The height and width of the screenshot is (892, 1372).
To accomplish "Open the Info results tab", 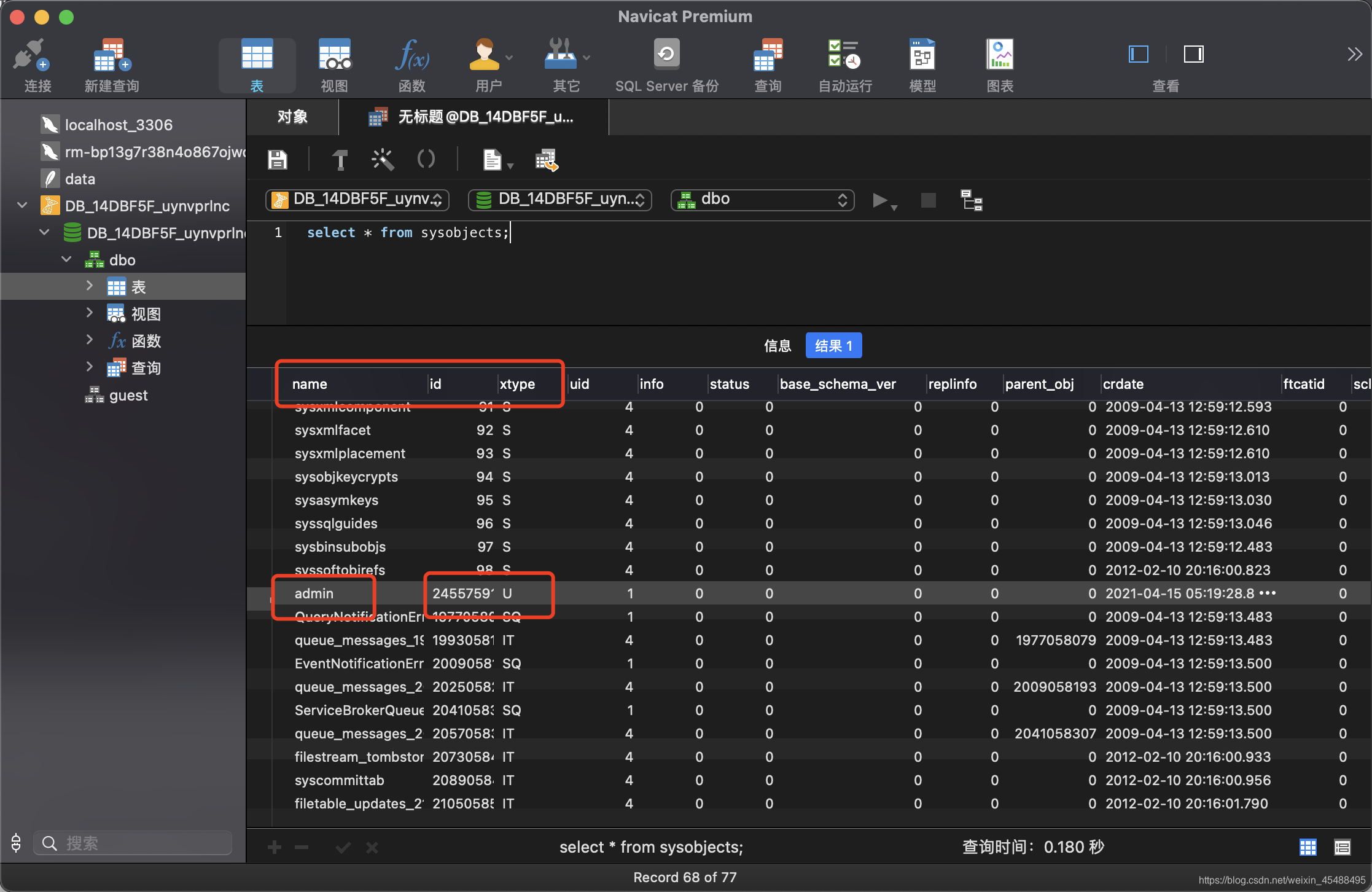I will (x=777, y=346).
